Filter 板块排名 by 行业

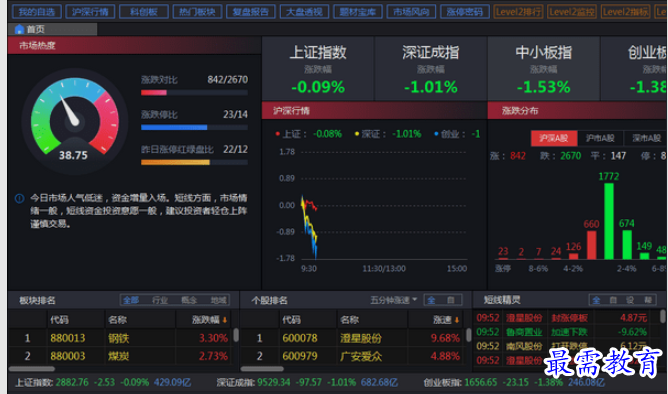click(x=160, y=300)
